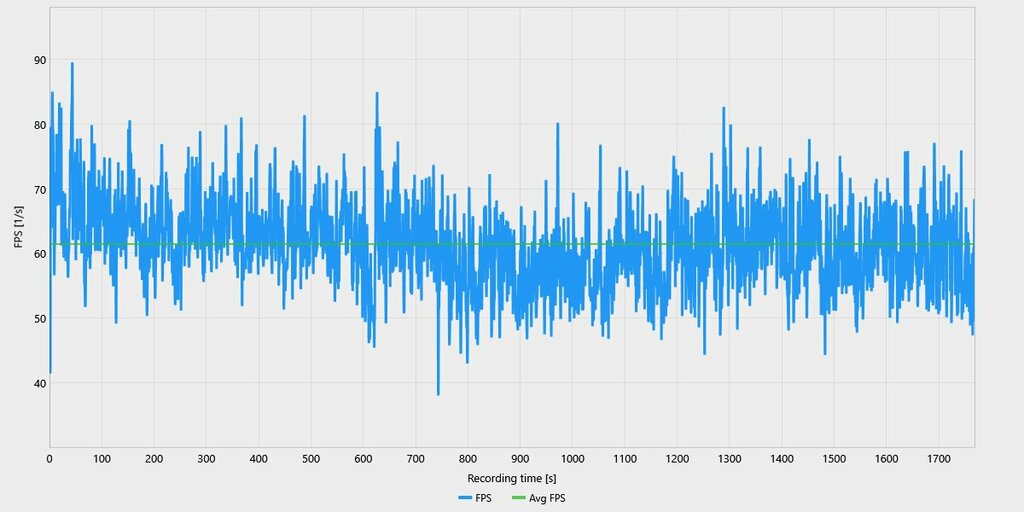Screen dimensions: 1024x512
Task: Click the 1000 tick on the recording time axis
Action: point(573,459)
